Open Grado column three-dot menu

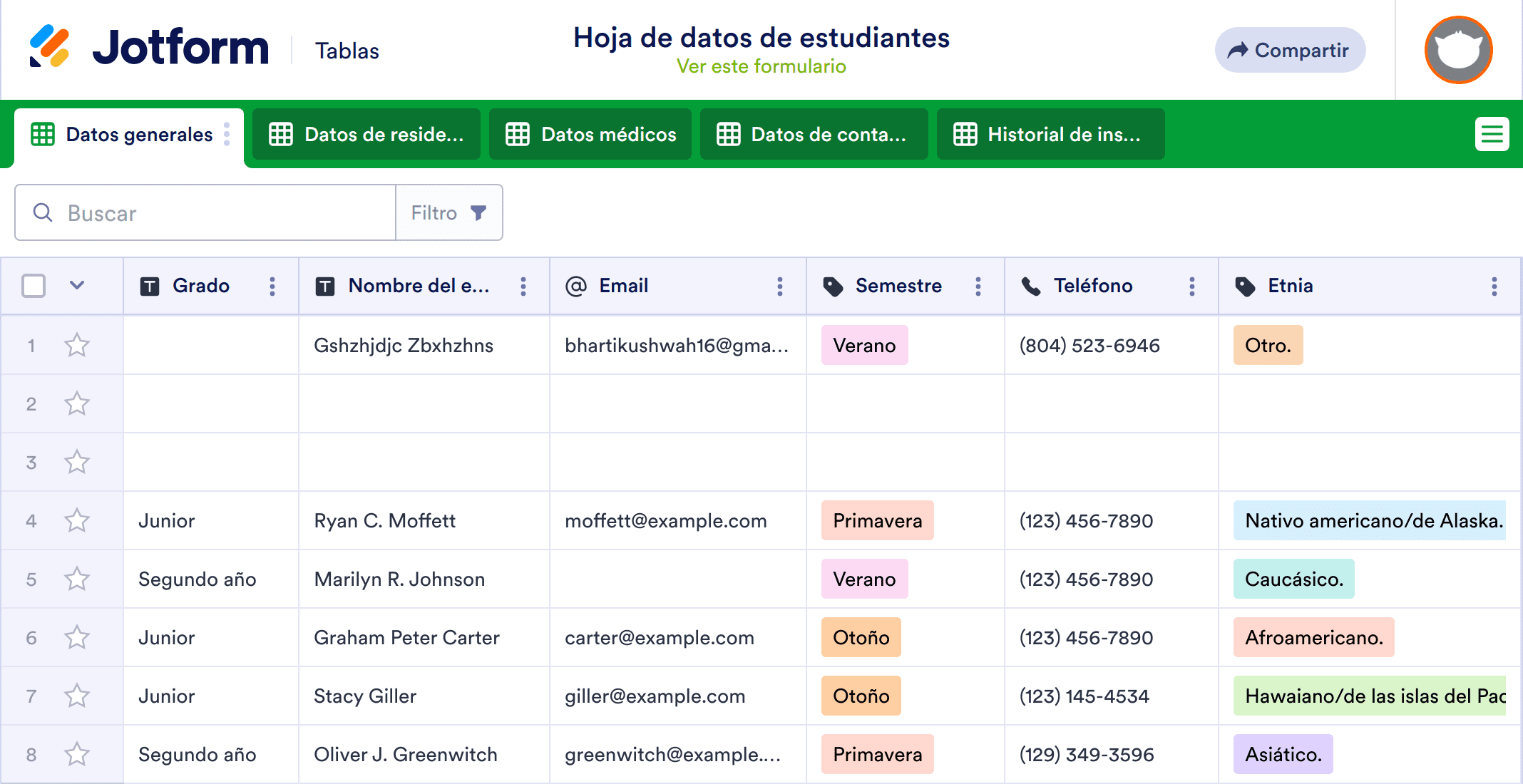pyautogui.click(x=272, y=287)
